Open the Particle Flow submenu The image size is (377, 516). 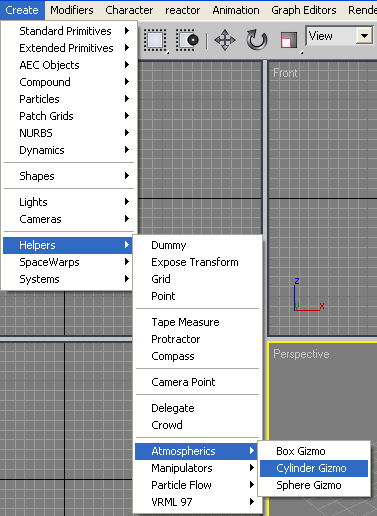click(197, 485)
